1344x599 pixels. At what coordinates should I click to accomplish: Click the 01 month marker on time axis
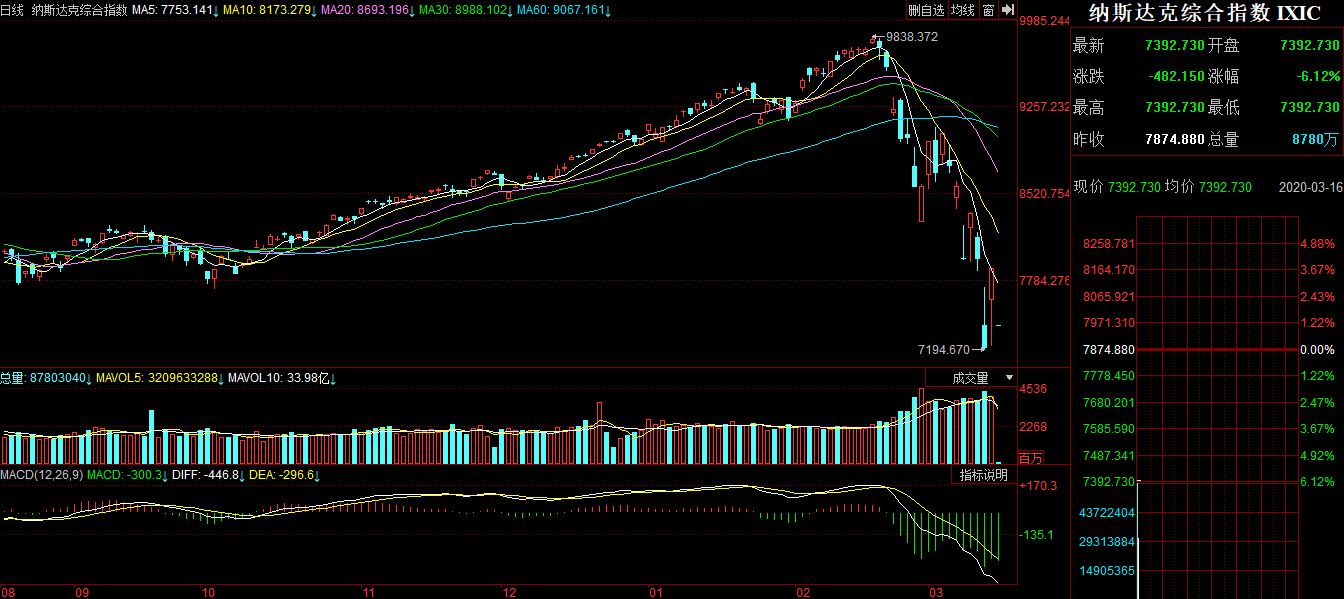656,592
